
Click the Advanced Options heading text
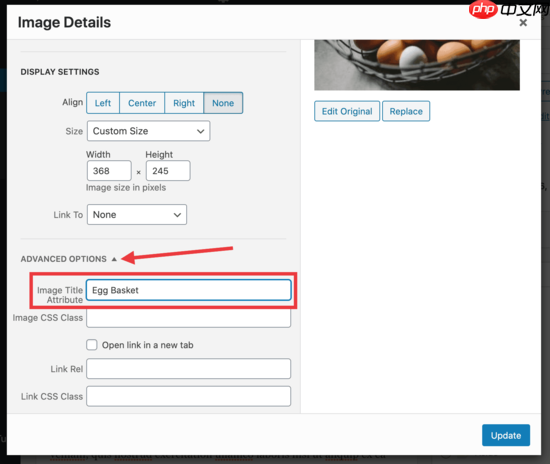point(63,259)
